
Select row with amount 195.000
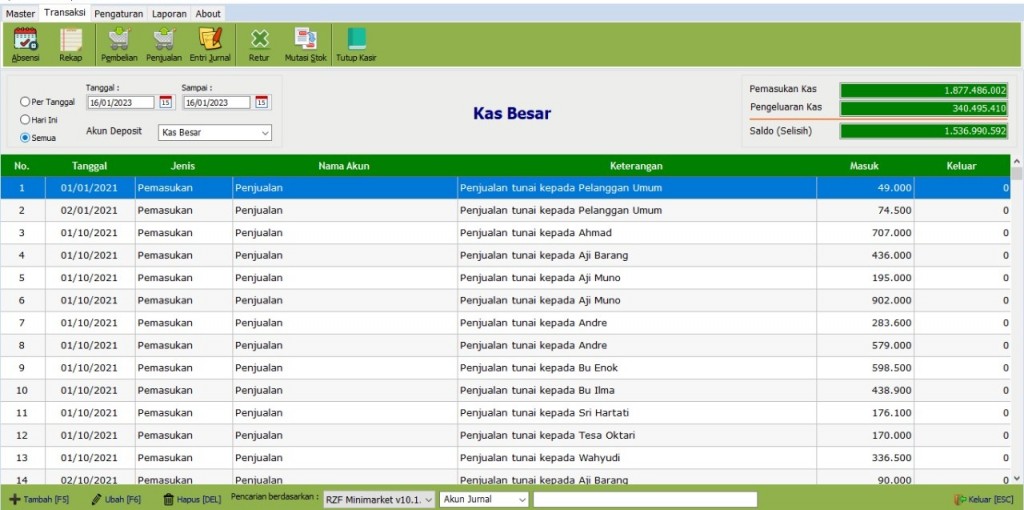[x=505, y=278]
